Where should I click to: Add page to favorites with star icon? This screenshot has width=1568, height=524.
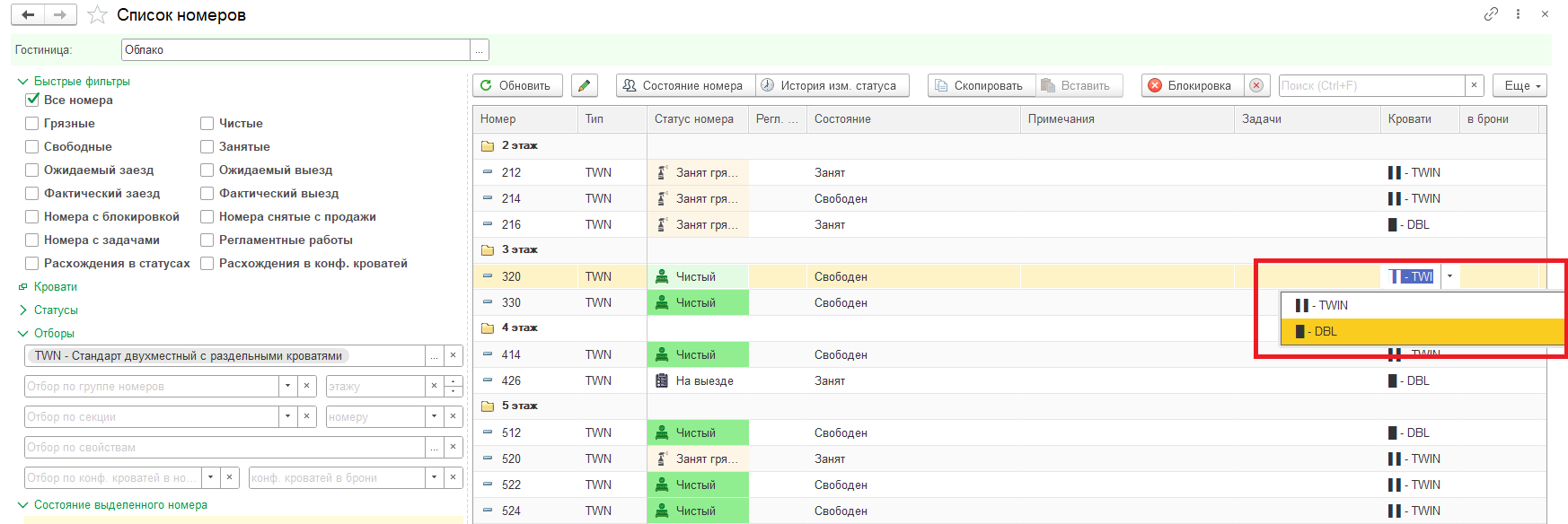97,15
